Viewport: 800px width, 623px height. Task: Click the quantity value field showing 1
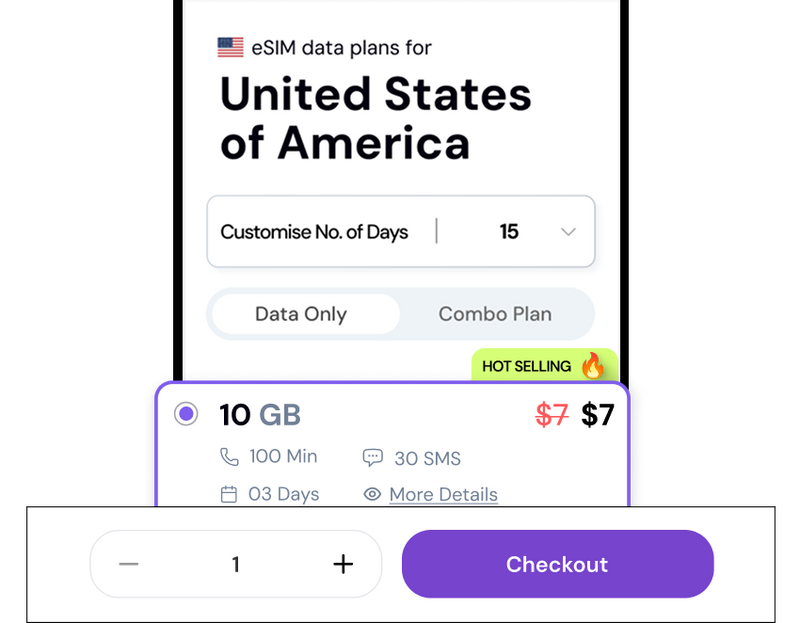tap(236, 564)
